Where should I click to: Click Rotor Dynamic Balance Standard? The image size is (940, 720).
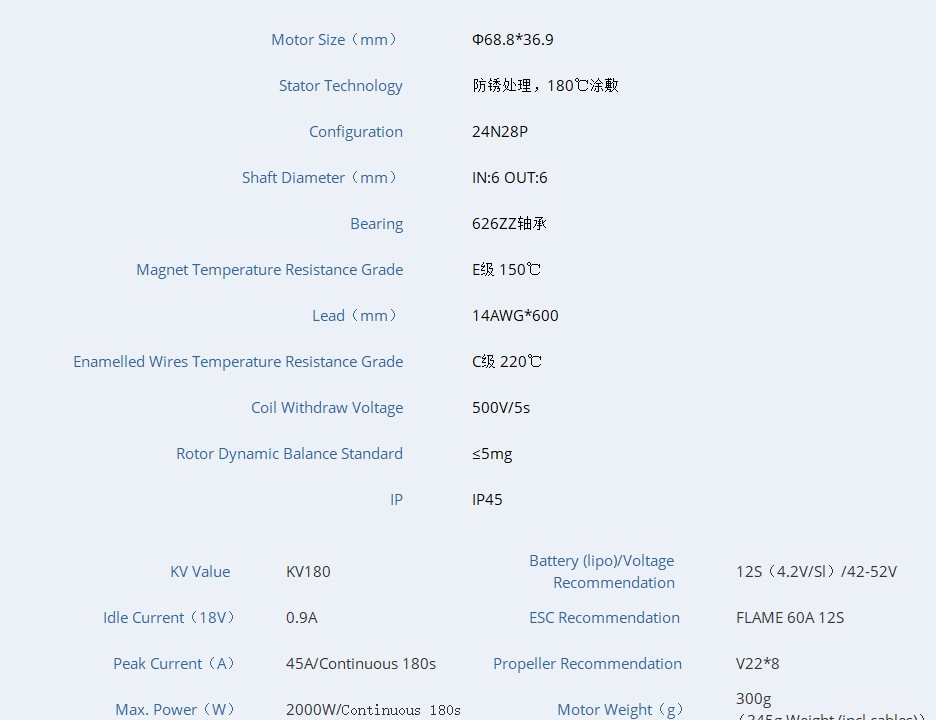pyautogui.click(x=289, y=453)
